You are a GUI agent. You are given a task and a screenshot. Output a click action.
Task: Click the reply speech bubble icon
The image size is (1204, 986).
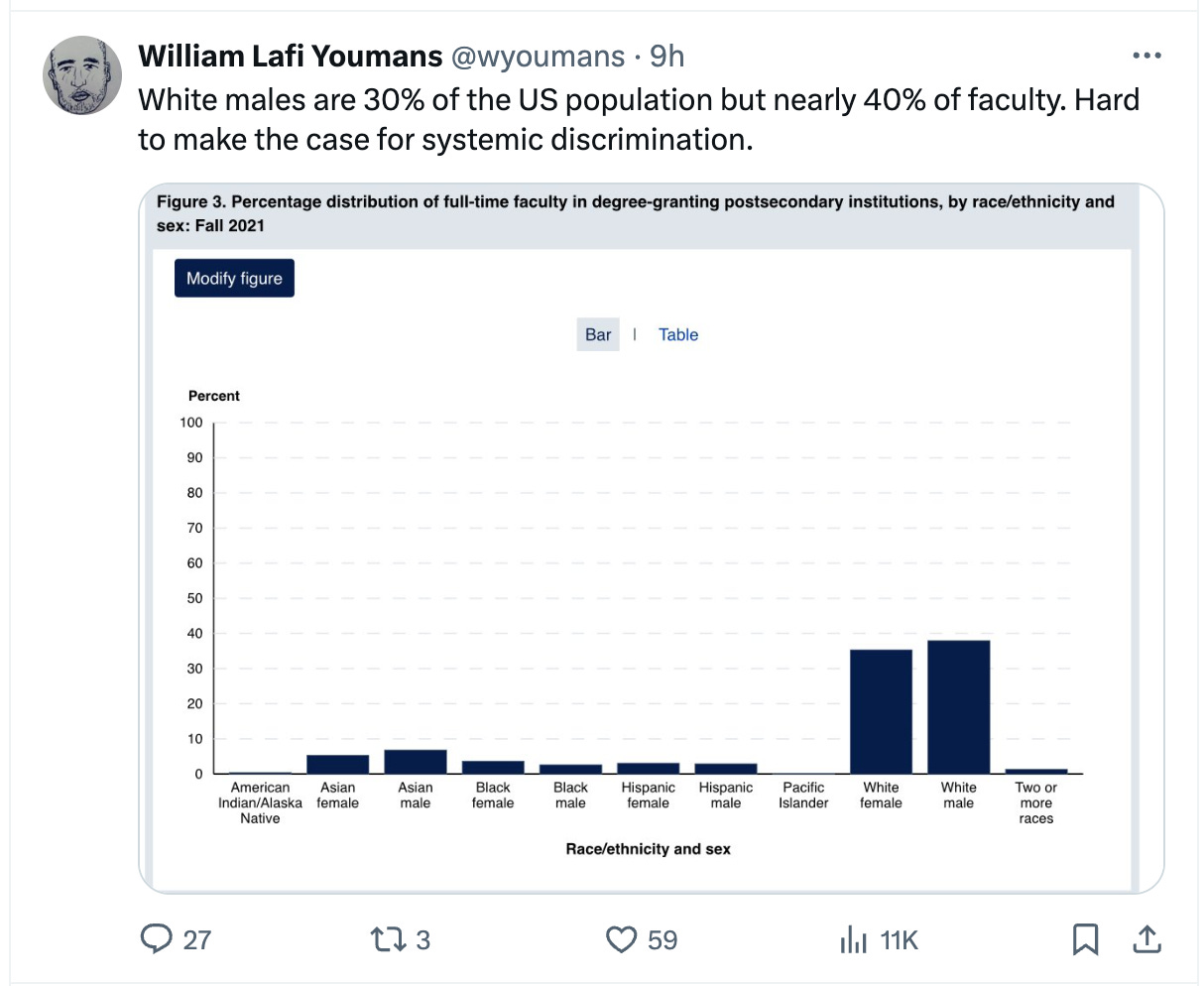click(158, 938)
